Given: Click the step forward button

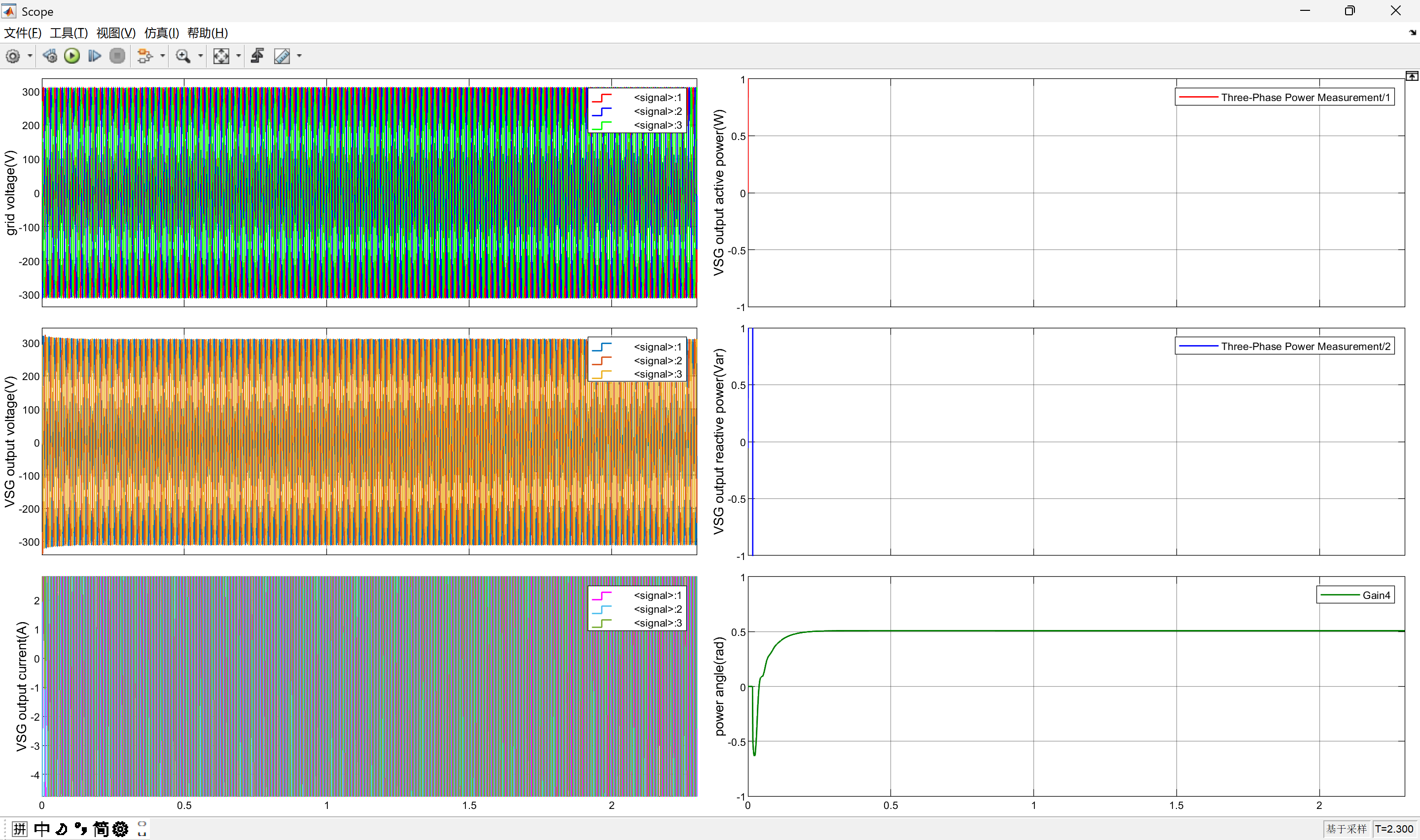Looking at the screenshot, I should pyautogui.click(x=95, y=56).
